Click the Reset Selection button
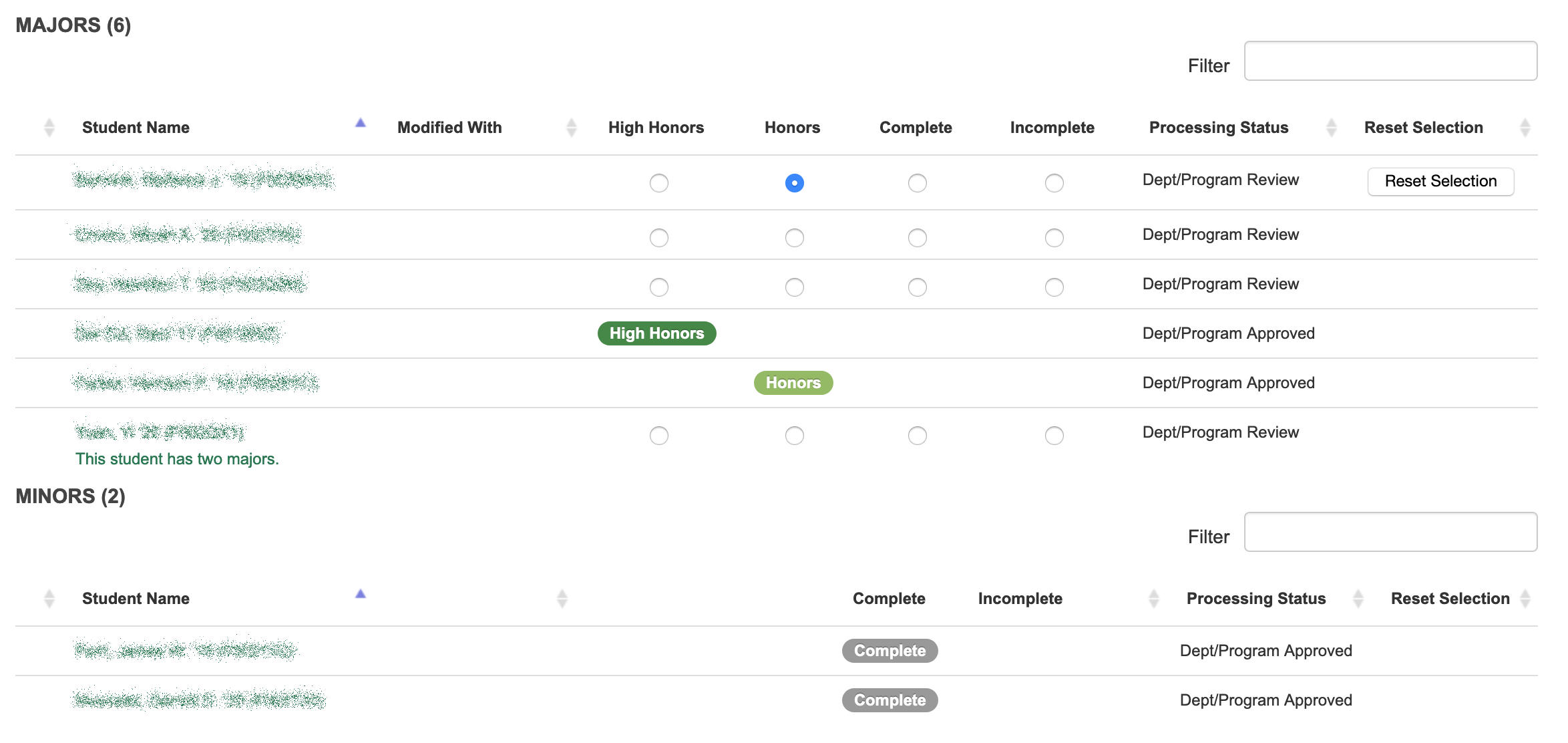Image resolution: width=1568 pixels, height=743 pixels. (1440, 181)
